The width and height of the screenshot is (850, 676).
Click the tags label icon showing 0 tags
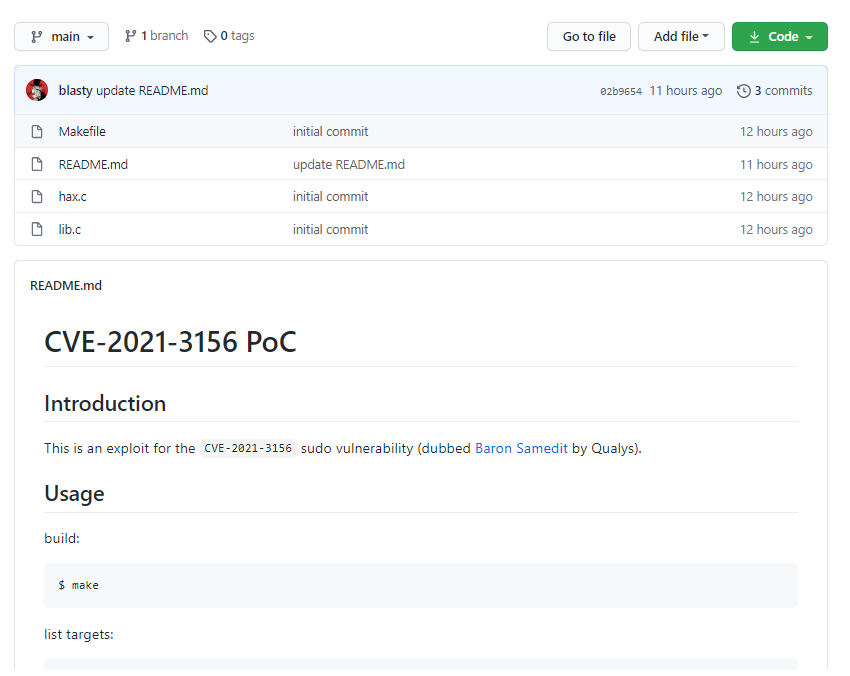pyautogui.click(x=209, y=36)
